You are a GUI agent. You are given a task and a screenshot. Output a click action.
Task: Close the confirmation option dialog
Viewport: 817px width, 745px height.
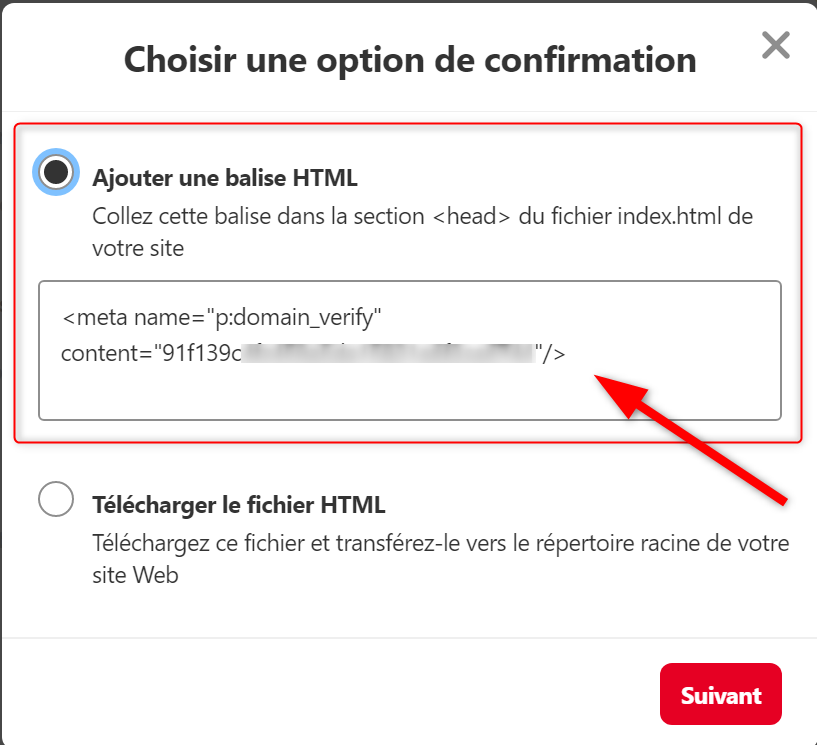(x=776, y=45)
